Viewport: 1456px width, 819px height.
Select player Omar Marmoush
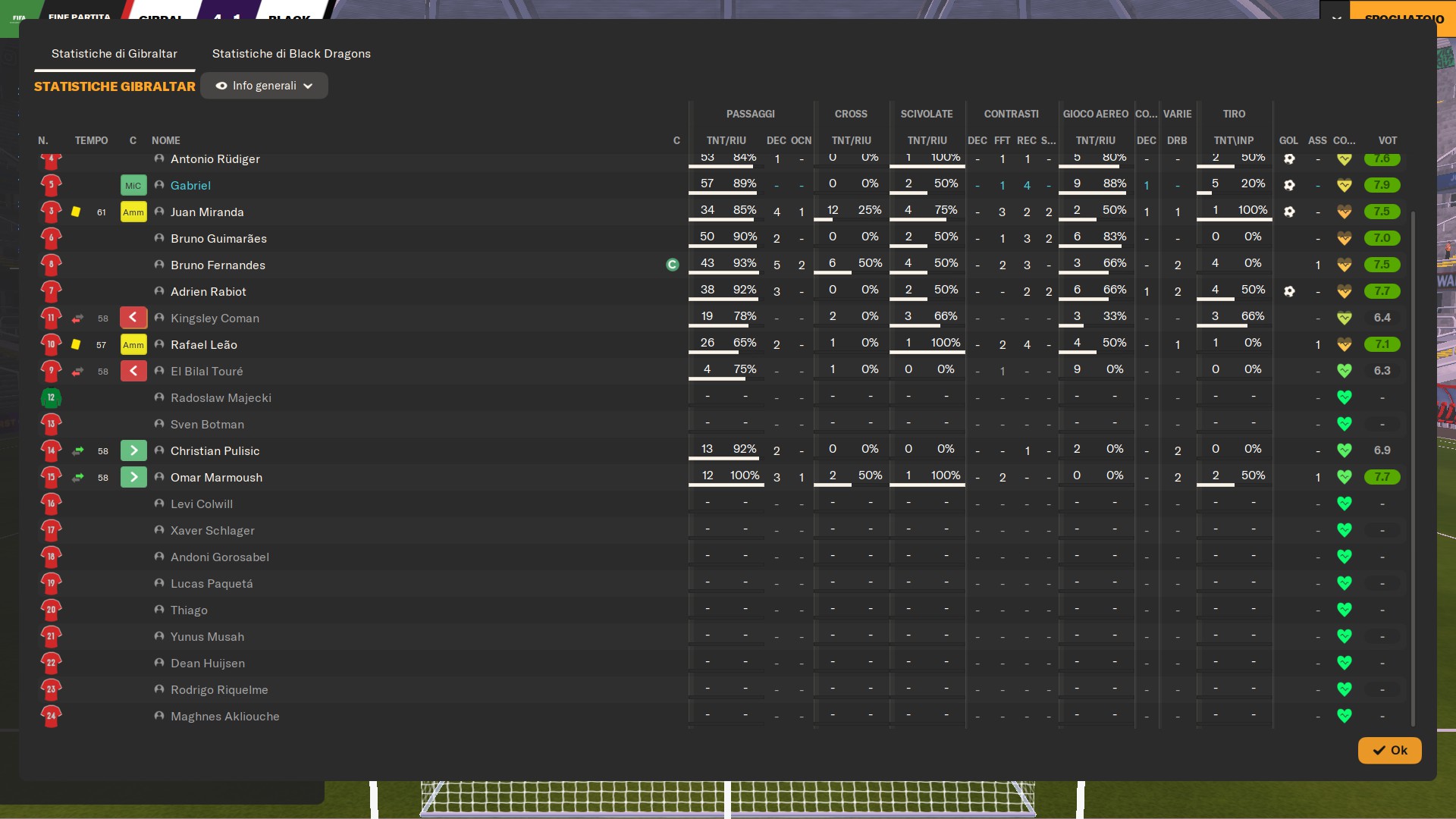[216, 477]
